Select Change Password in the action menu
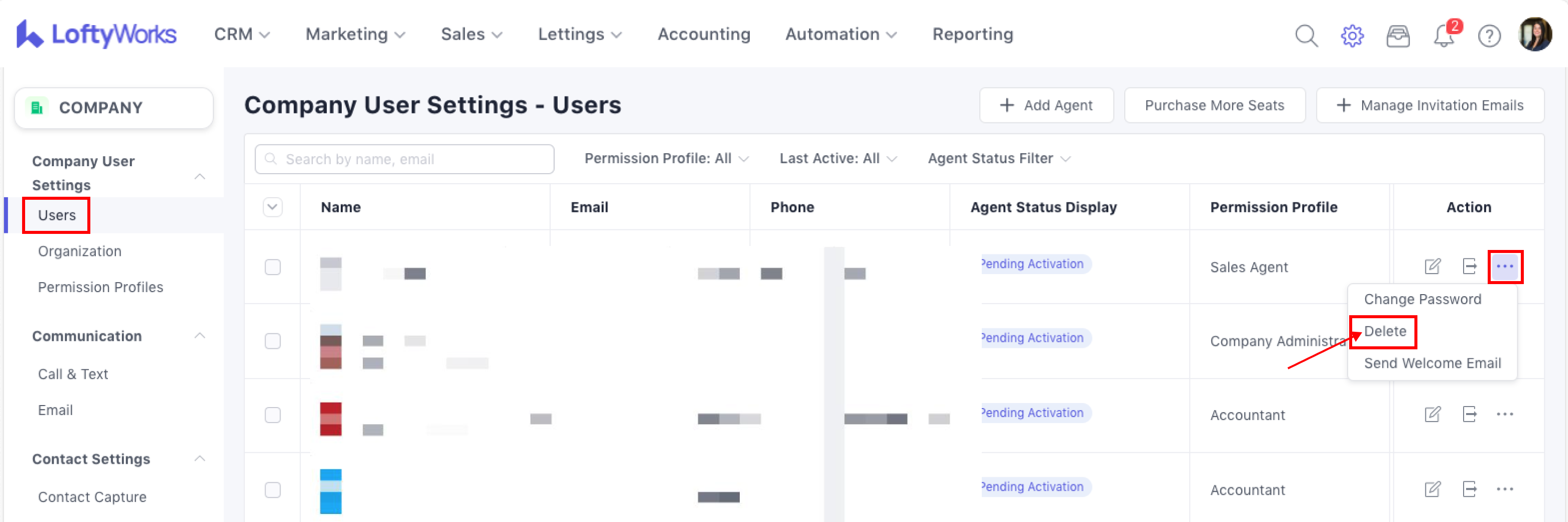 tap(1422, 299)
